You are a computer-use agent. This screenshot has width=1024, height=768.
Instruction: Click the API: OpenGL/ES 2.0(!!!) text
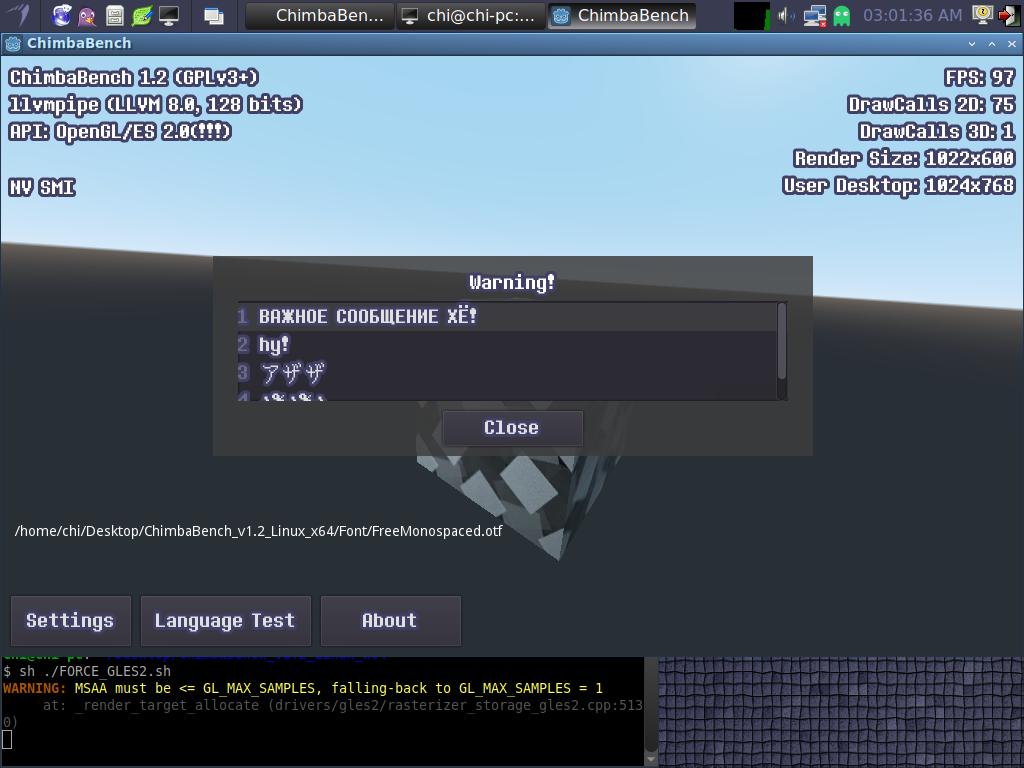(120, 132)
